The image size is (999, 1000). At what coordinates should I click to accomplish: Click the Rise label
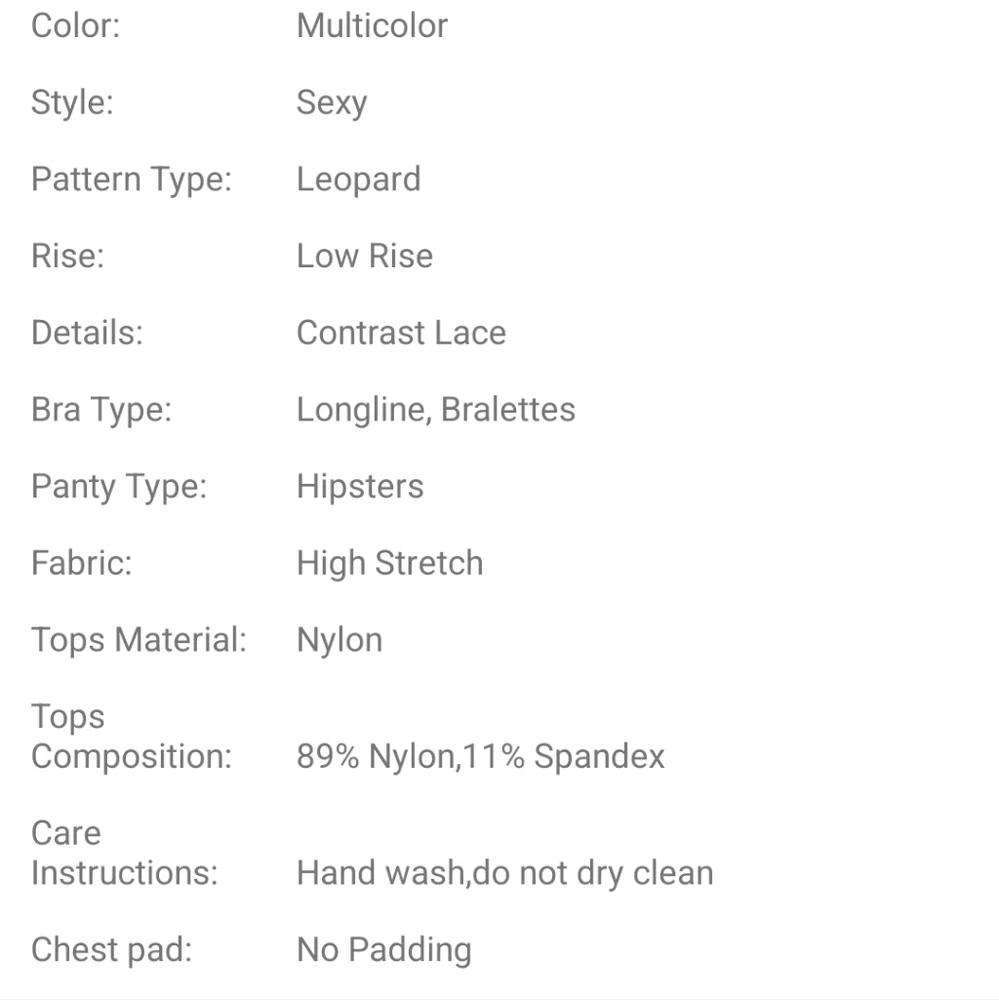click(68, 256)
